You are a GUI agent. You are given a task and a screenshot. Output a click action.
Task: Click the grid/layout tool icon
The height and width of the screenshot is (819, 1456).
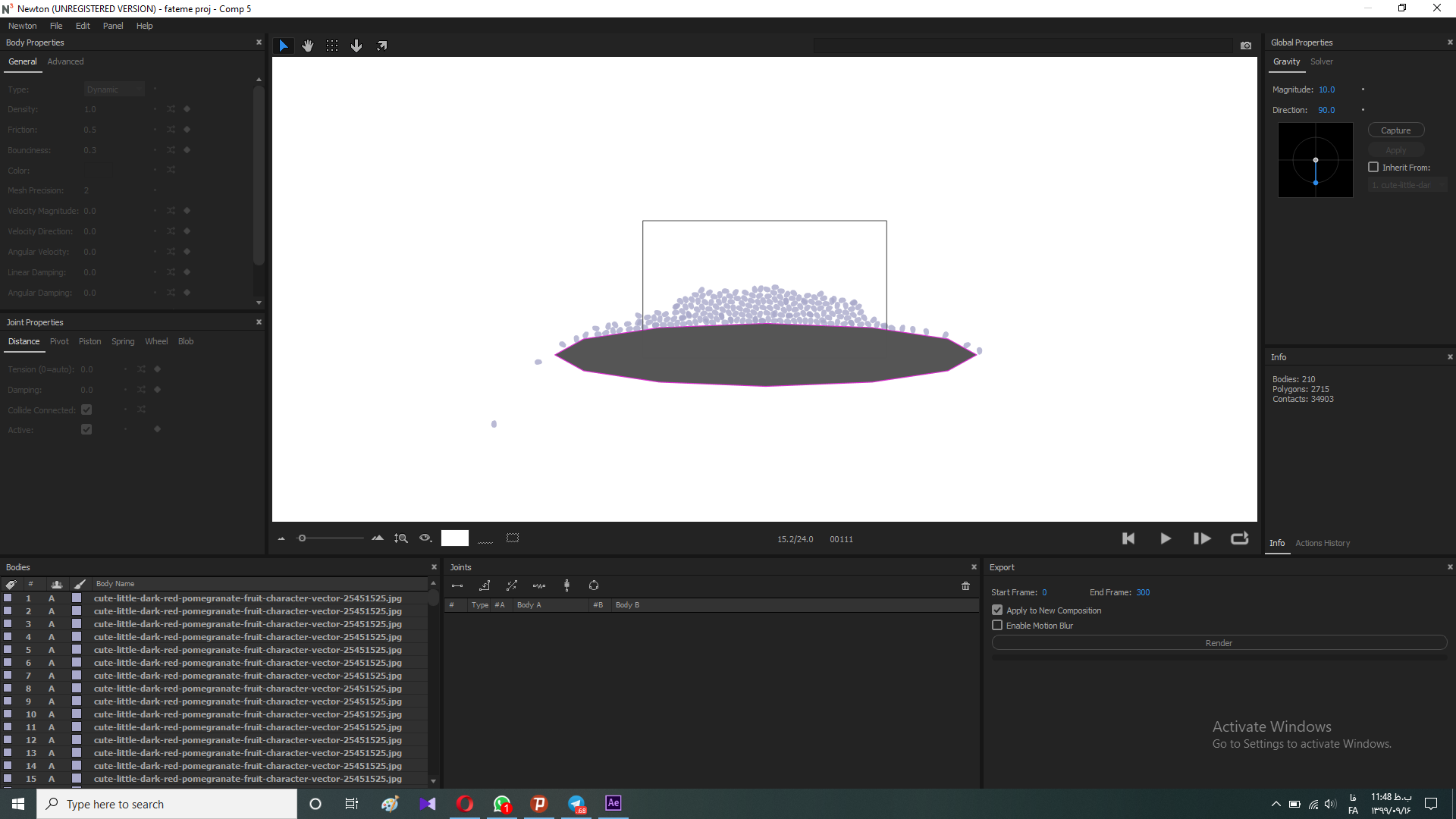pyautogui.click(x=333, y=45)
